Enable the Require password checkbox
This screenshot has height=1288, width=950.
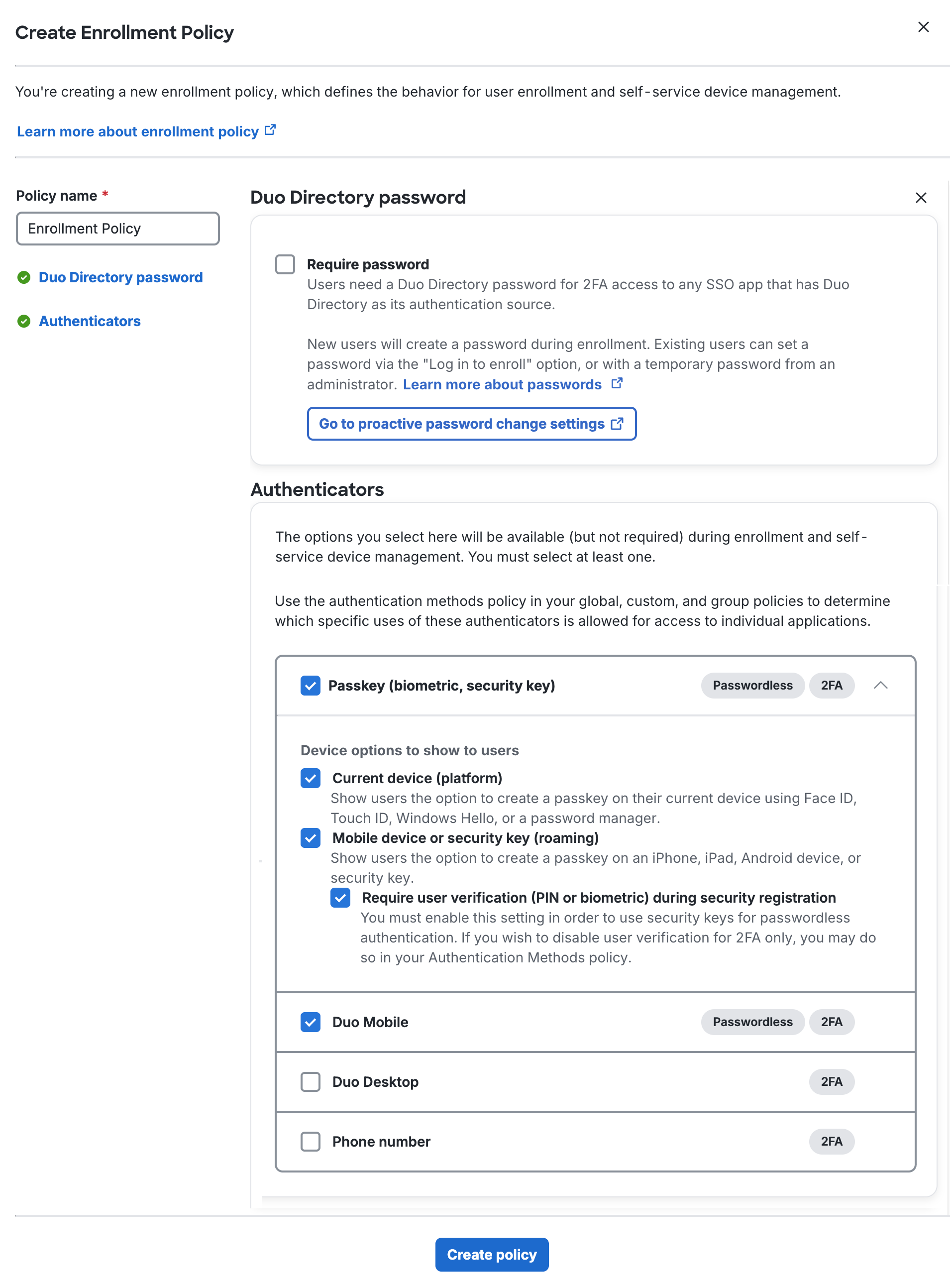(285, 264)
